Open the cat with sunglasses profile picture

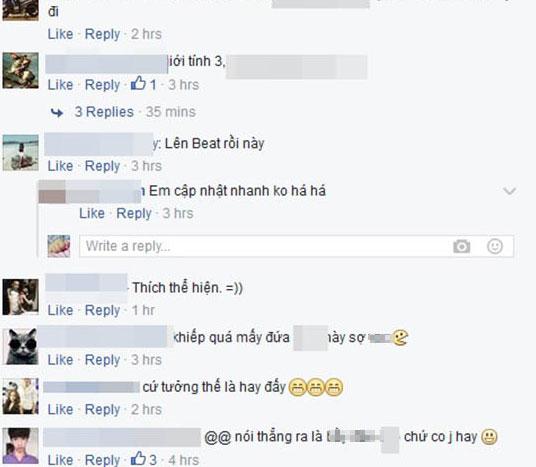coord(21,346)
